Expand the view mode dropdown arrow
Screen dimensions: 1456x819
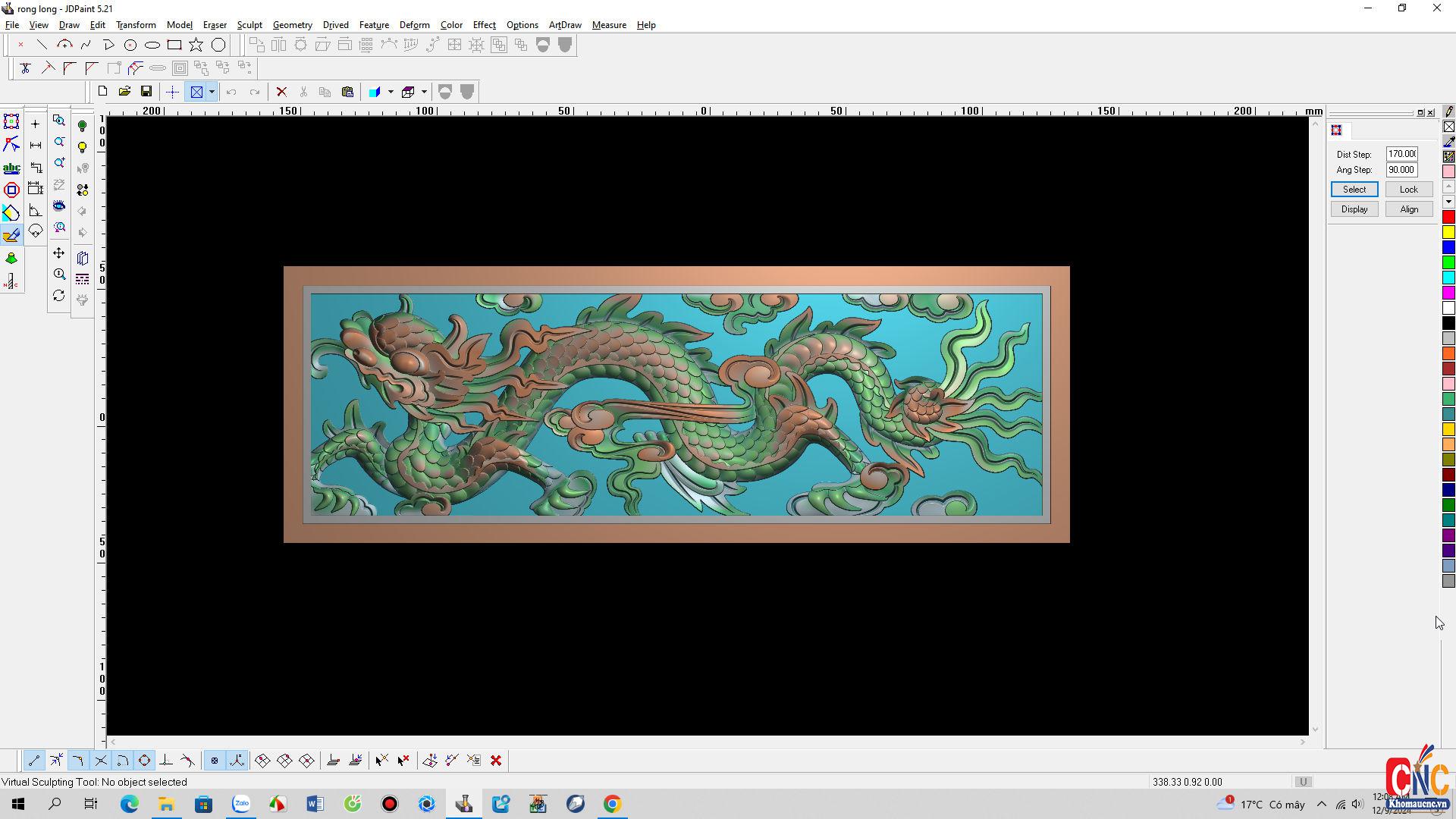pyautogui.click(x=212, y=92)
